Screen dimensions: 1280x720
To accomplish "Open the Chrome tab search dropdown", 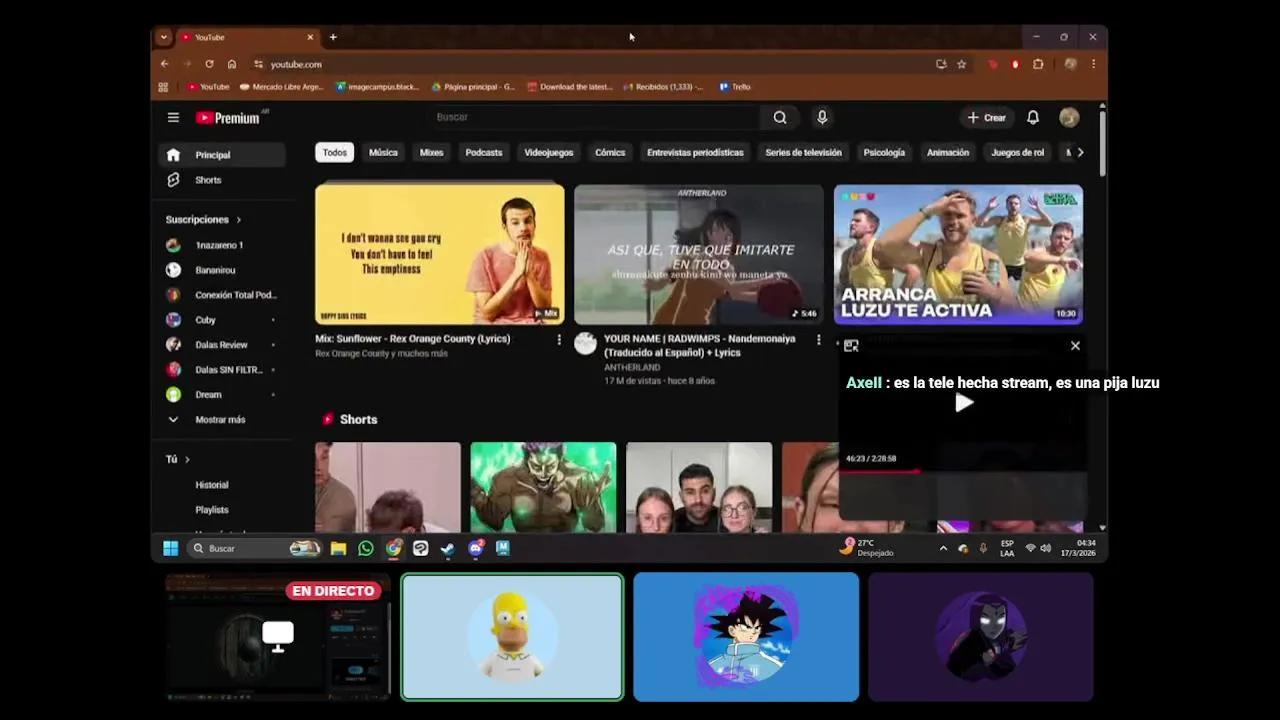I will 164,37.
